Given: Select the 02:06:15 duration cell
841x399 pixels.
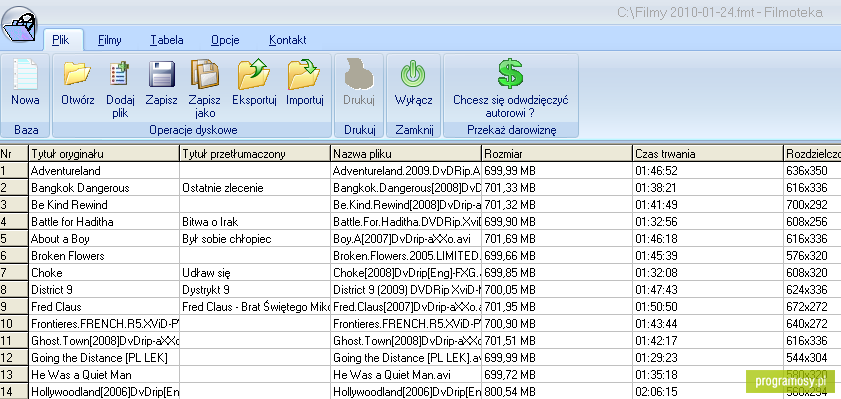Looking at the screenshot, I should pyautogui.click(x=708, y=392).
